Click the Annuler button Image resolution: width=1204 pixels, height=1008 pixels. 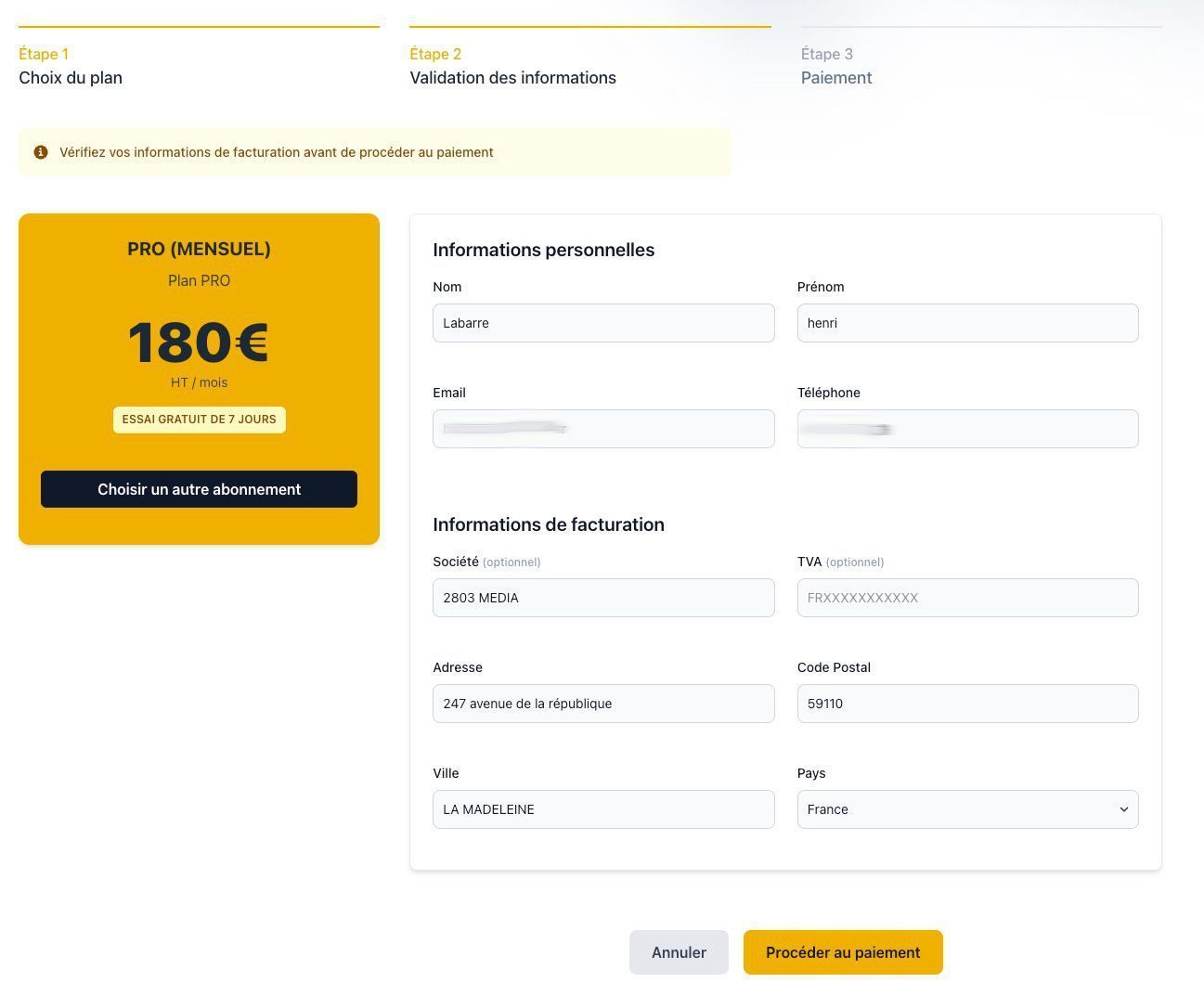click(x=679, y=951)
